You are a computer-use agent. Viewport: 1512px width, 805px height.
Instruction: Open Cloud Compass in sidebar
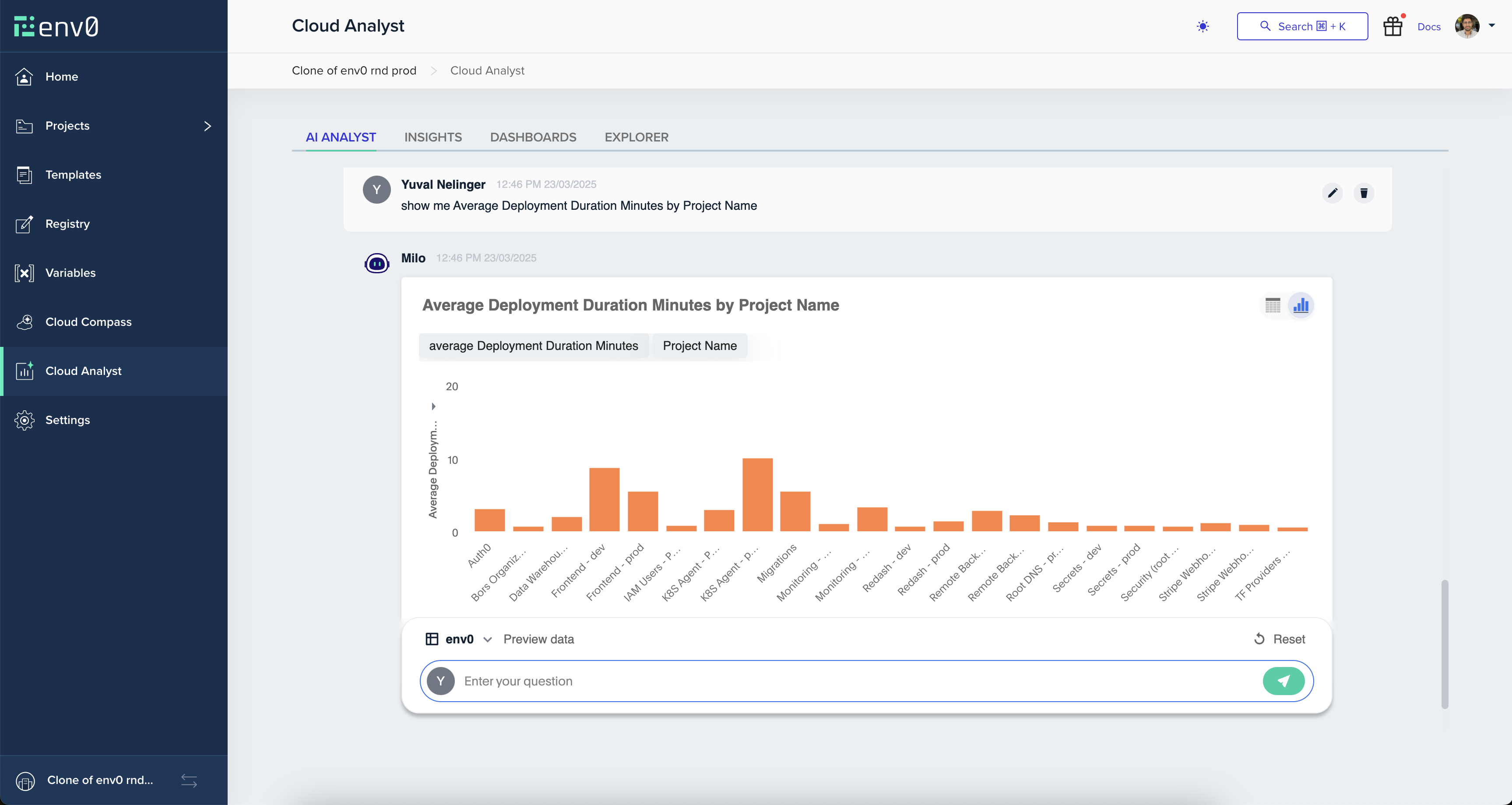click(88, 322)
